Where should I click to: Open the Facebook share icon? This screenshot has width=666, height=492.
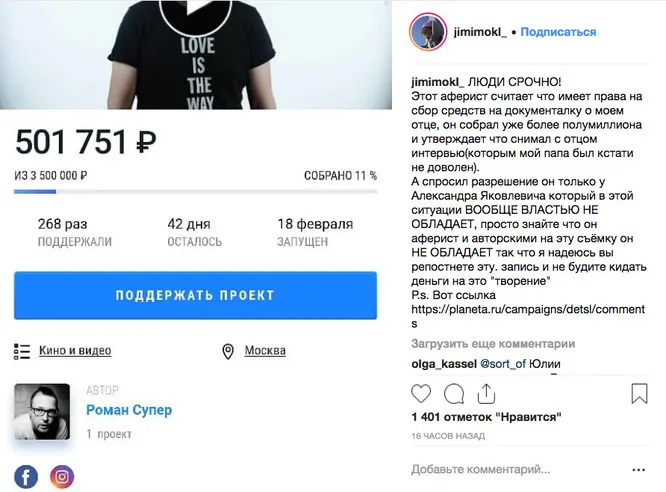26,477
